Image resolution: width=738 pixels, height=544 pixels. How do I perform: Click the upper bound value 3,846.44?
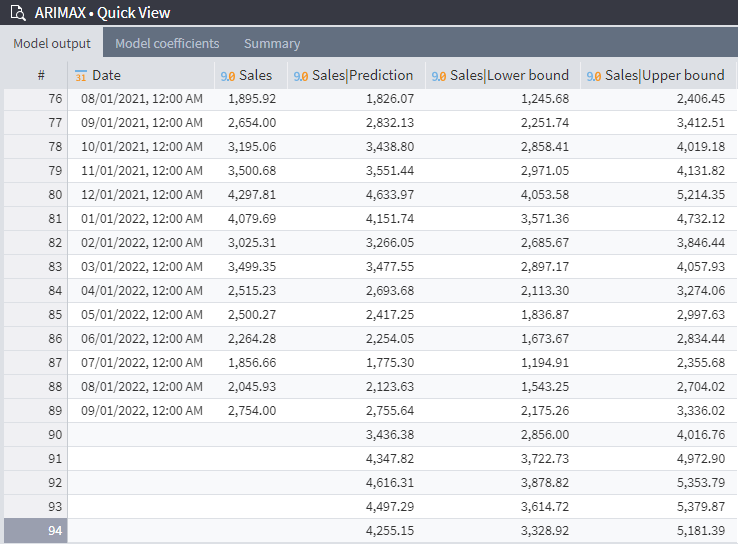click(x=701, y=243)
